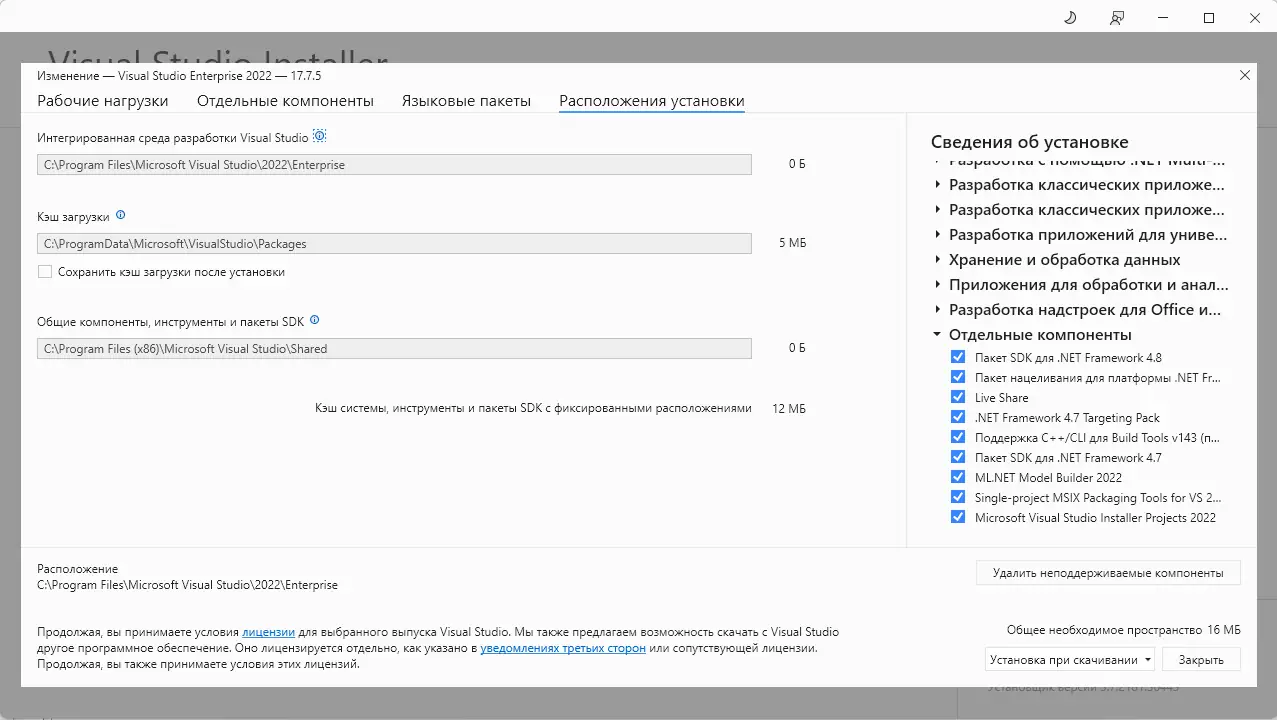Uncheck the Live Share component
Screen dimensions: 1277x720
(958, 398)
